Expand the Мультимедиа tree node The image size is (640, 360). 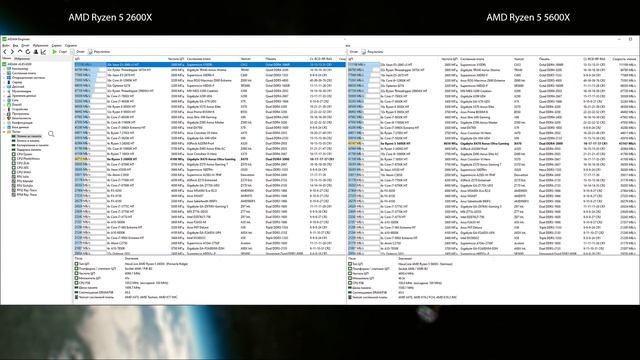pyautogui.click(x=4, y=91)
